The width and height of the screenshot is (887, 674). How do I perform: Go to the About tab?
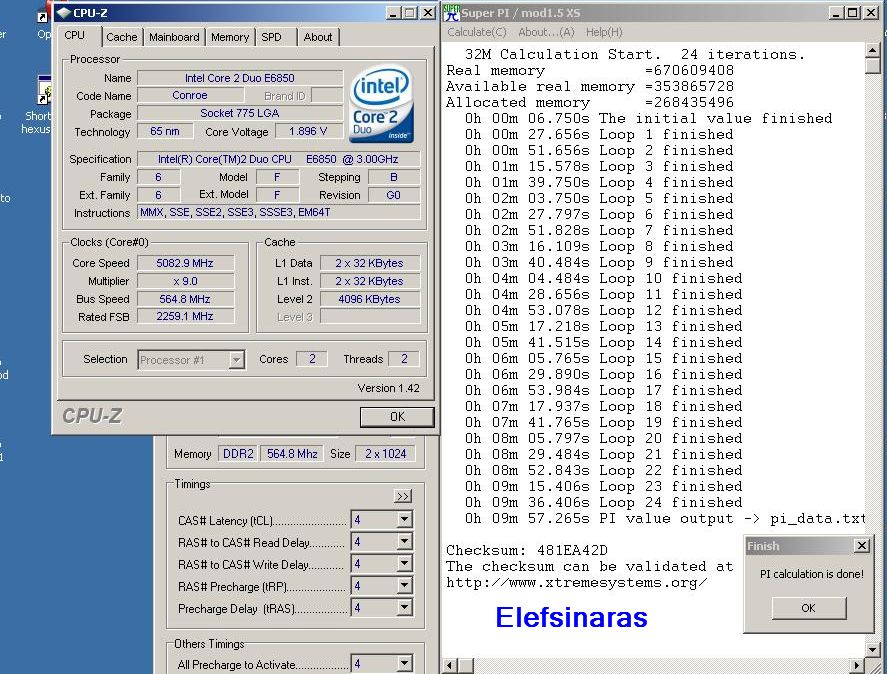click(318, 37)
